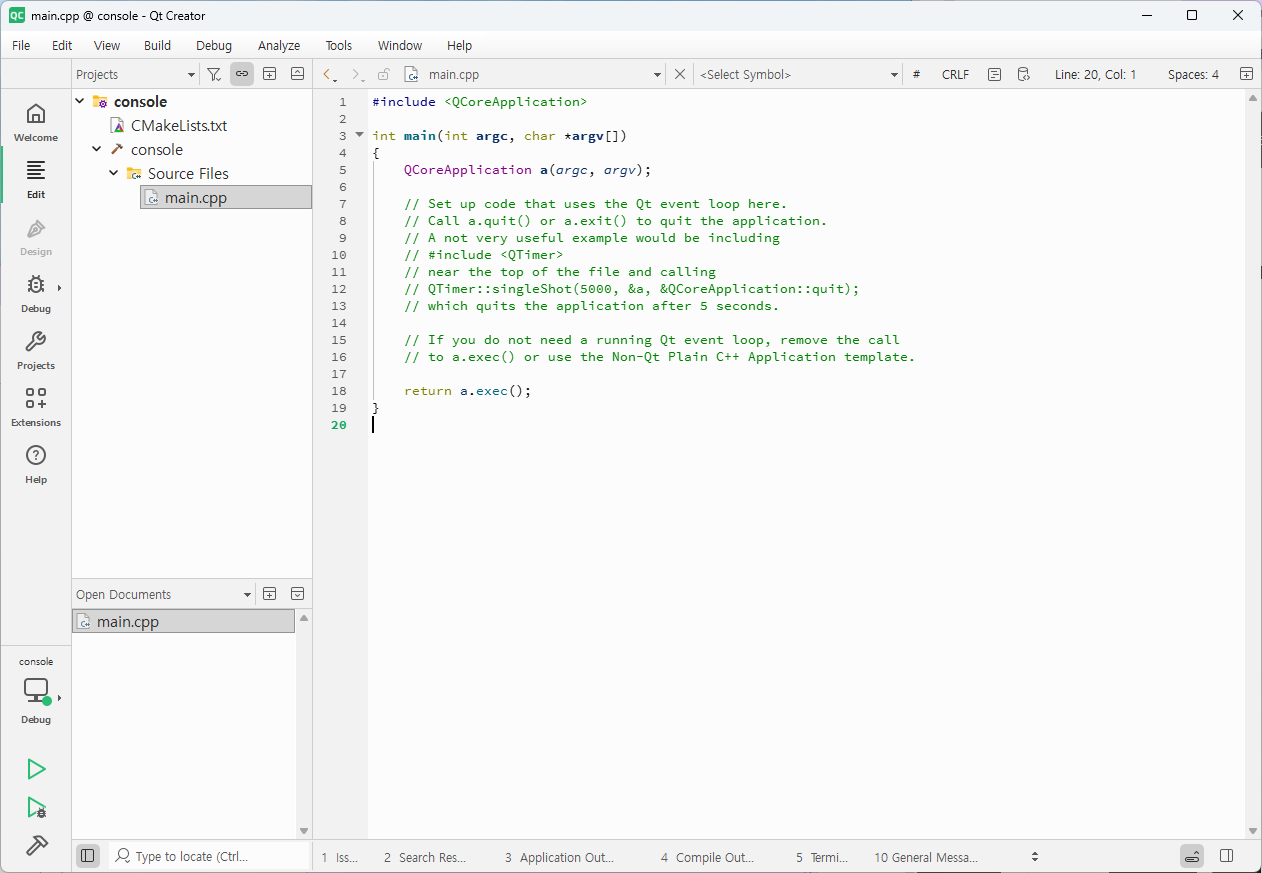Screen dimensions: 1262x873
Task: Start debugging with the play-bug button
Action: click(36, 807)
